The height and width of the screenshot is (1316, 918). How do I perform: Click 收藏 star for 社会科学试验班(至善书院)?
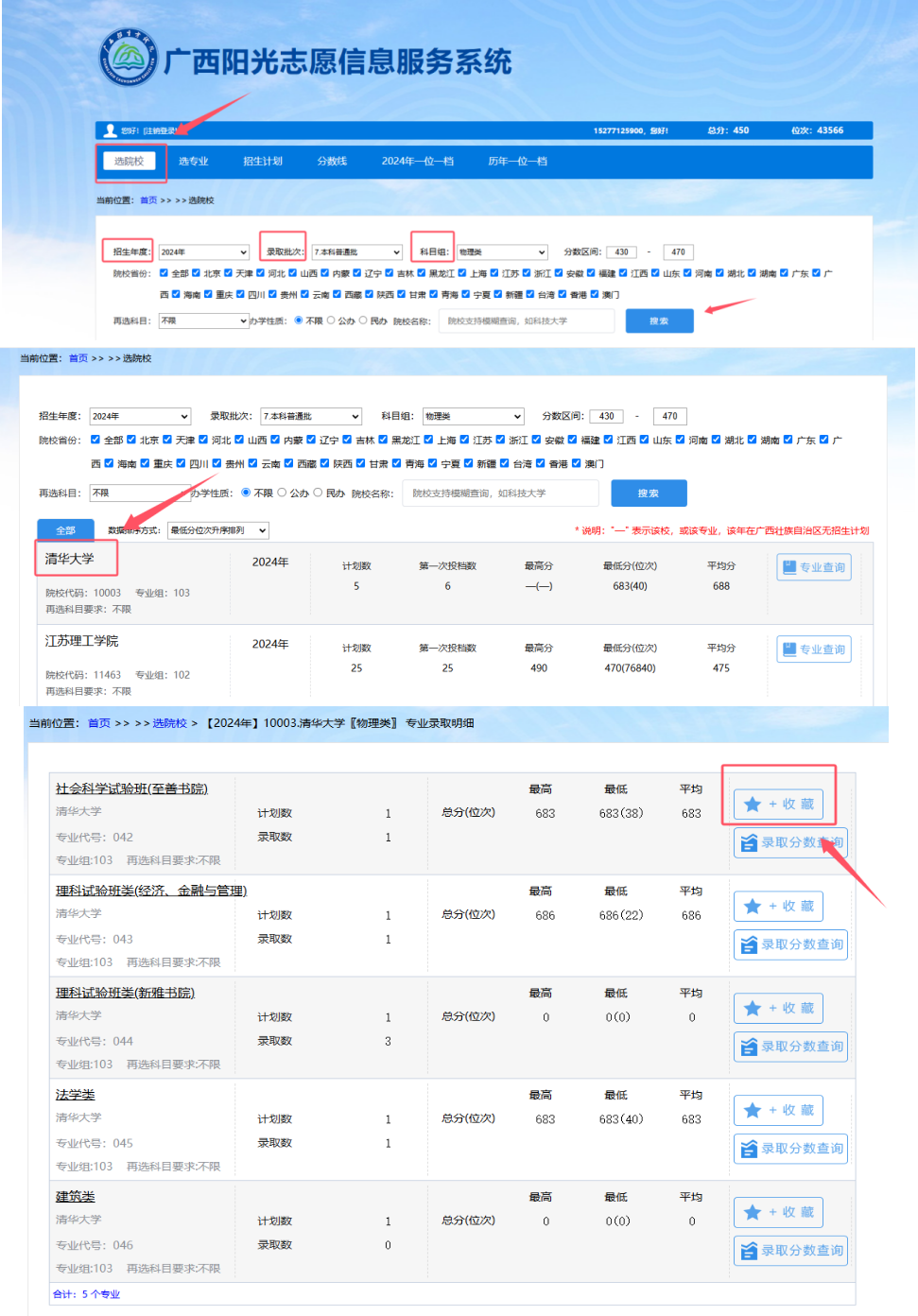tap(778, 805)
